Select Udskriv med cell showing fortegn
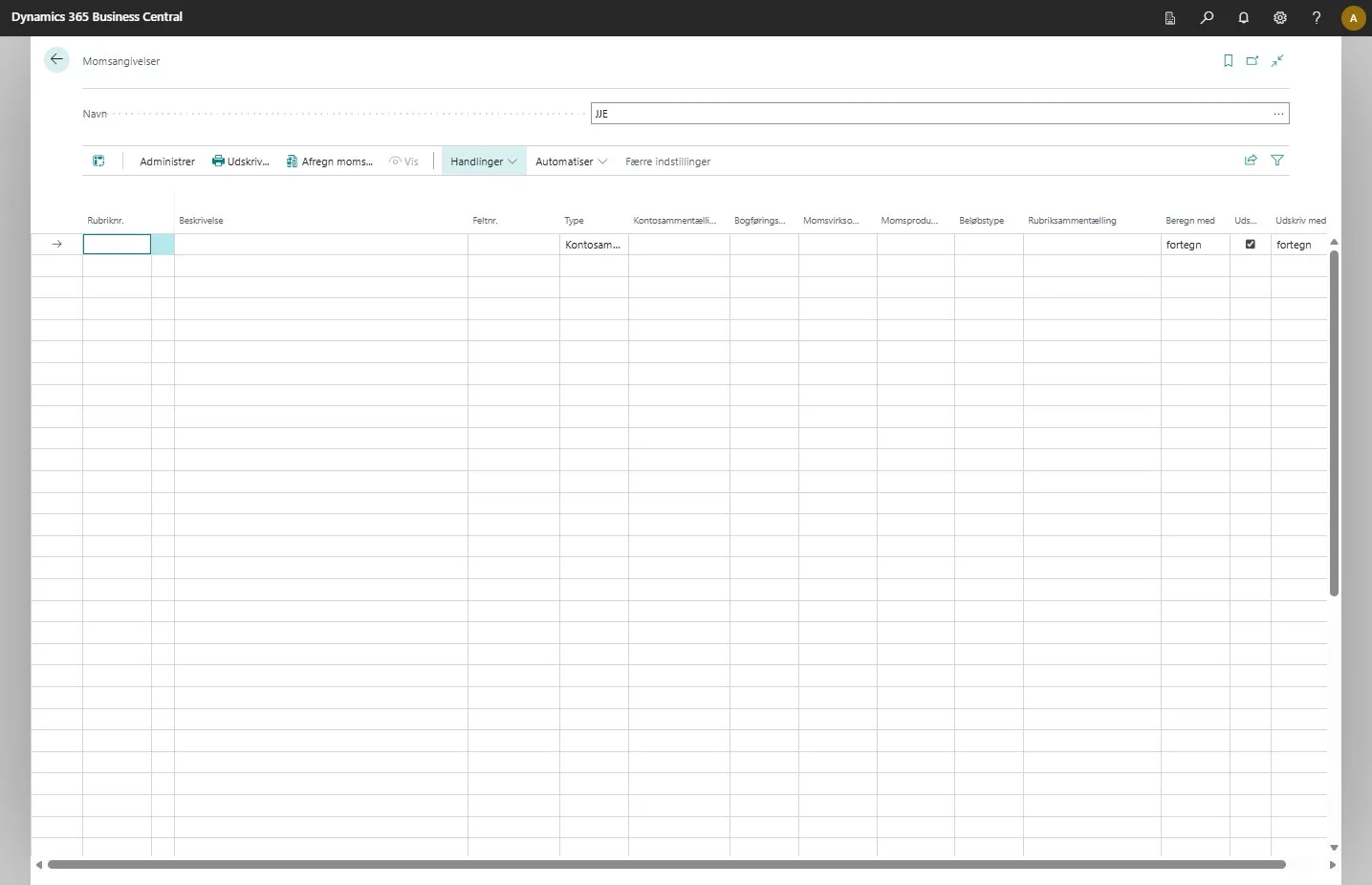 click(x=1299, y=245)
